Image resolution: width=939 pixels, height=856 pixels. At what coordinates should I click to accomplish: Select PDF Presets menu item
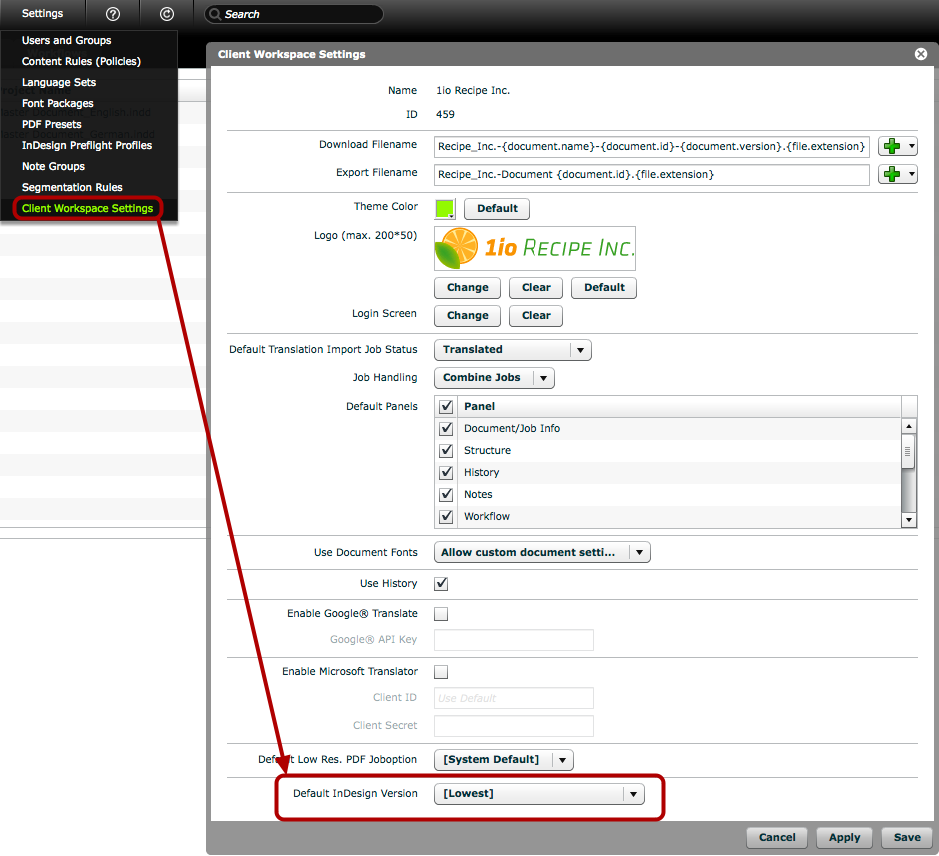(x=52, y=124)
